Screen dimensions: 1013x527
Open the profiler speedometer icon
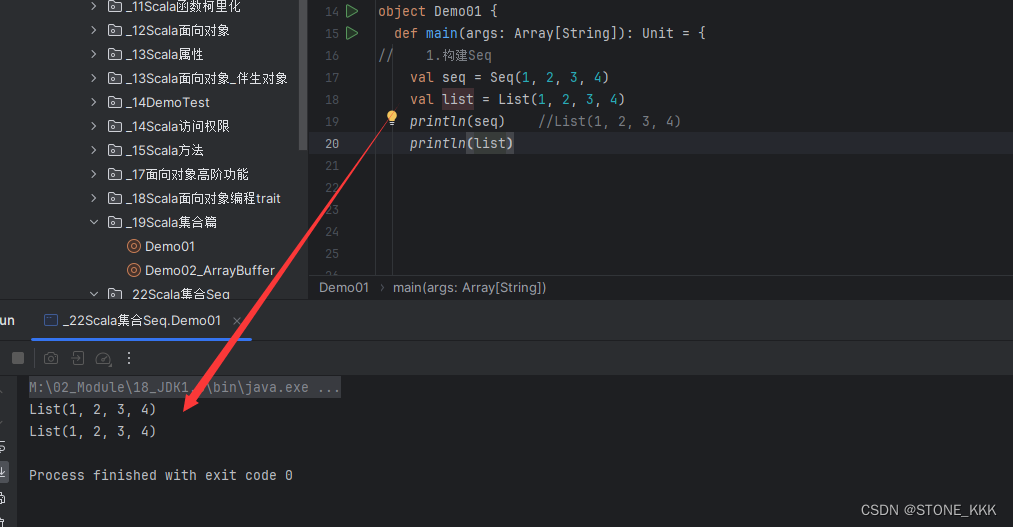click(103, 358)
